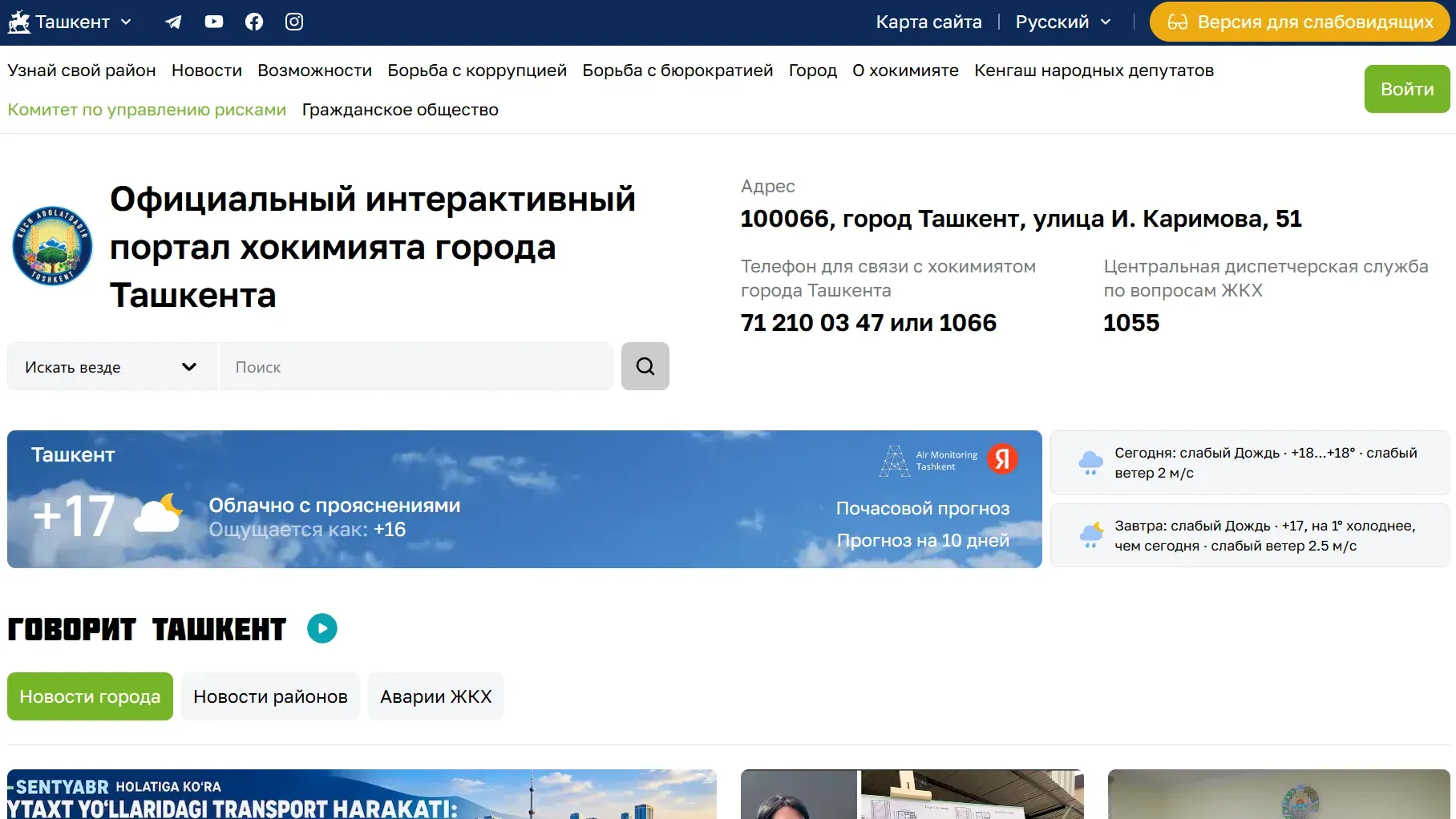Screen dimensions: 1456x819
Task: Click the Tashkent horse monument logo
Action: click(x=18, y=22)
